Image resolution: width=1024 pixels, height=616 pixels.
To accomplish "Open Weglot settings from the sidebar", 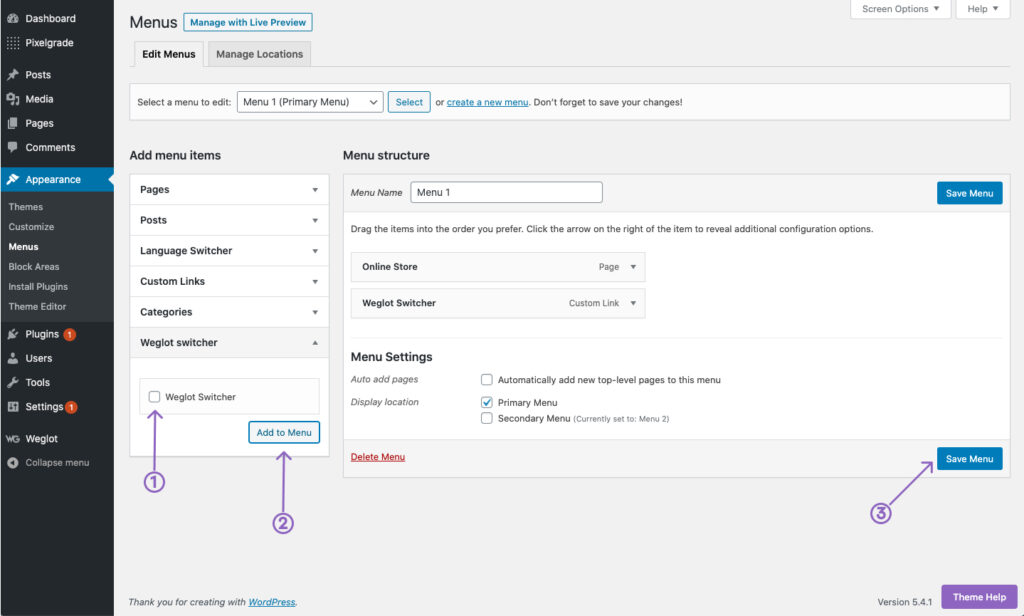I will pos(42,438).
